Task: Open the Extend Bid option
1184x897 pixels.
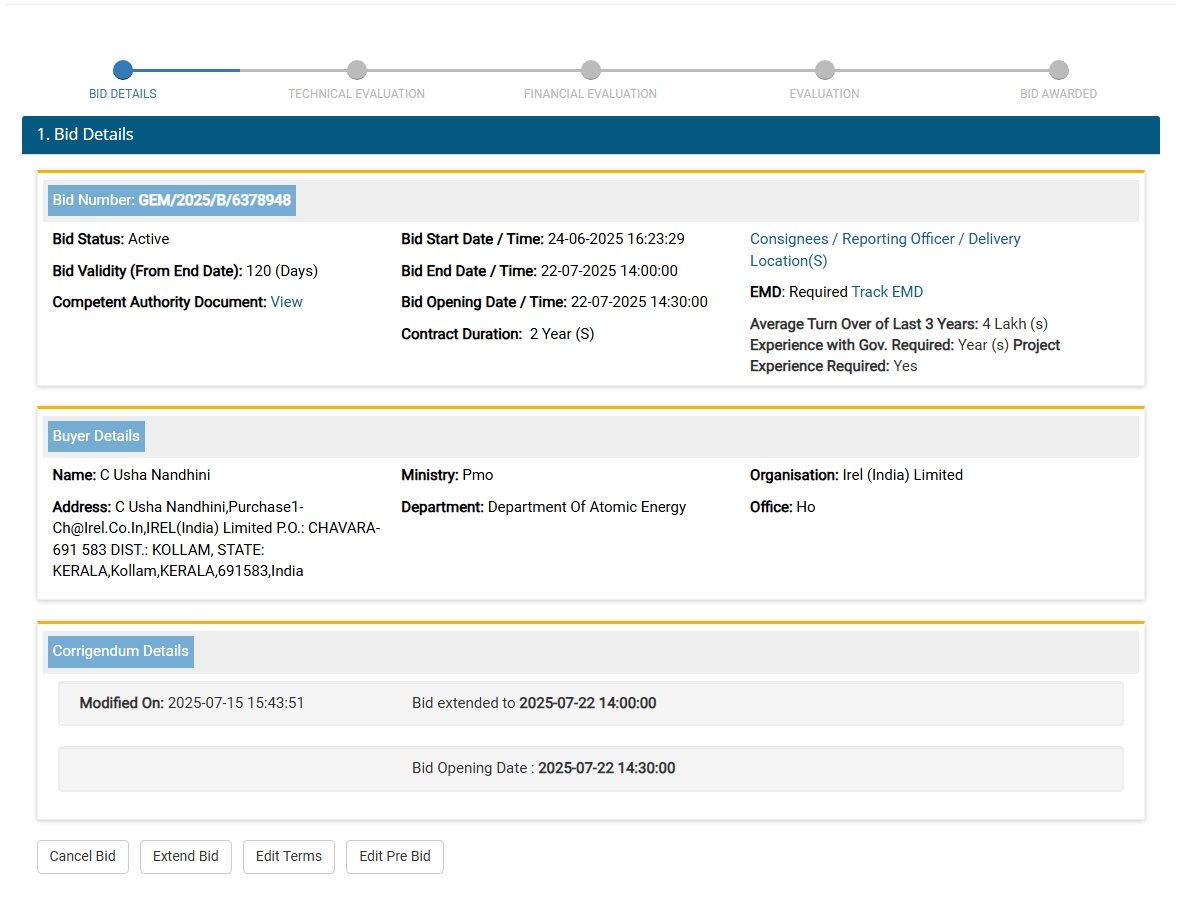Action: (186, 856)
